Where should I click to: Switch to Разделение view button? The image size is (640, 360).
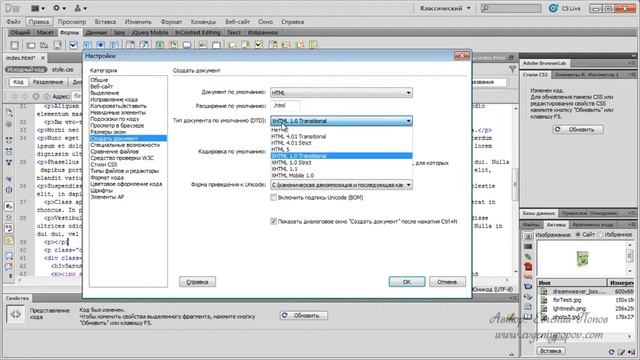click(48, 82)
